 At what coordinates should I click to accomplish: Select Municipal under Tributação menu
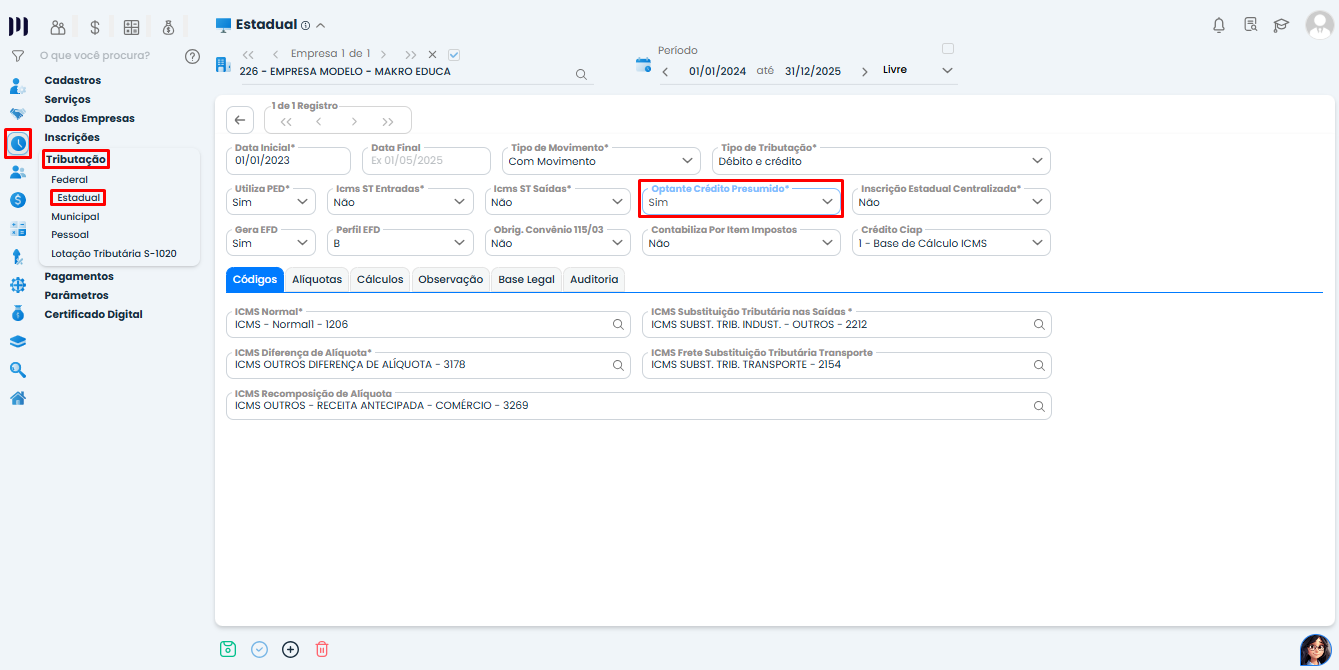(x=75, y=216)
